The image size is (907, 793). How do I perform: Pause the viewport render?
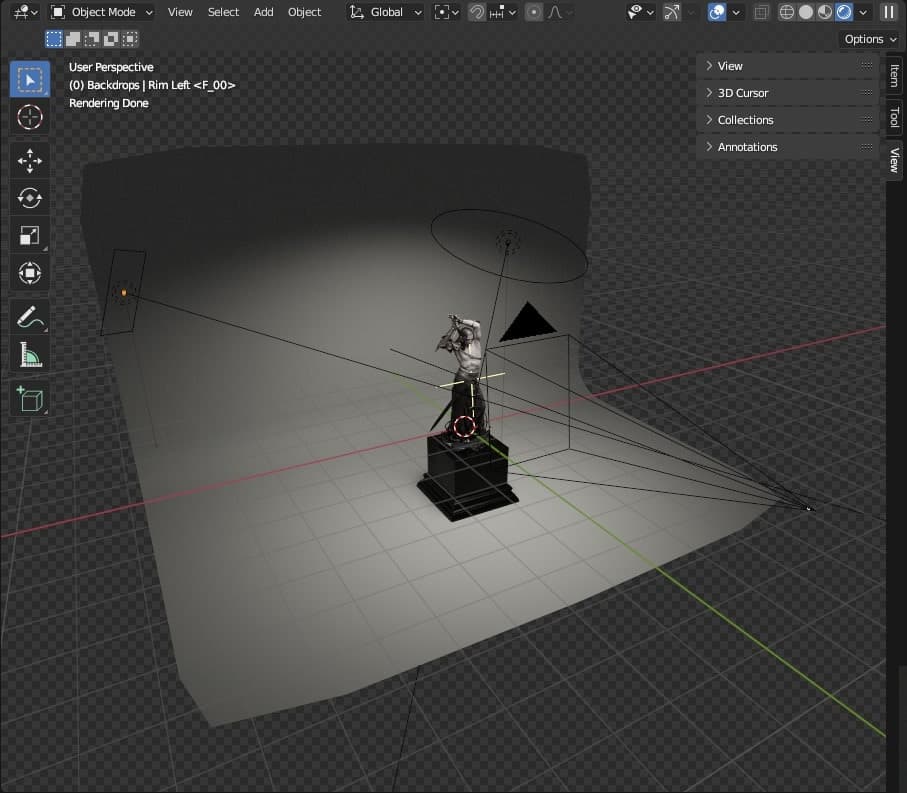click(x=888, y=12)
